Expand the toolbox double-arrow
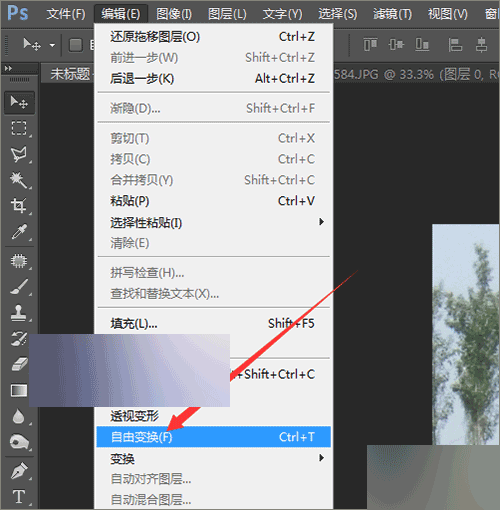The height and width of the screenshot is (510, 500). pos(8,68)
